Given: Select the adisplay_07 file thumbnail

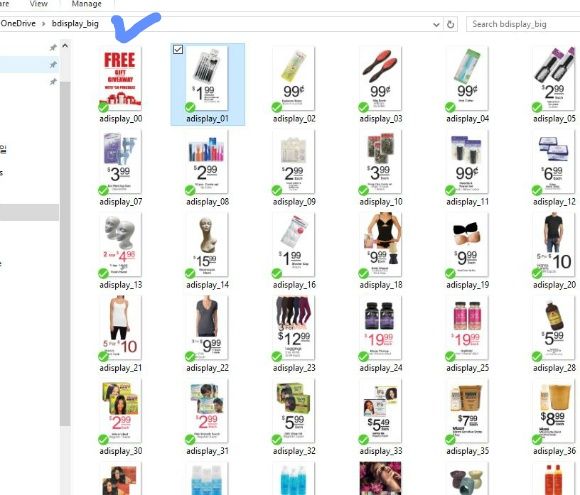Looking at the screenshot, I should [120, 161].
